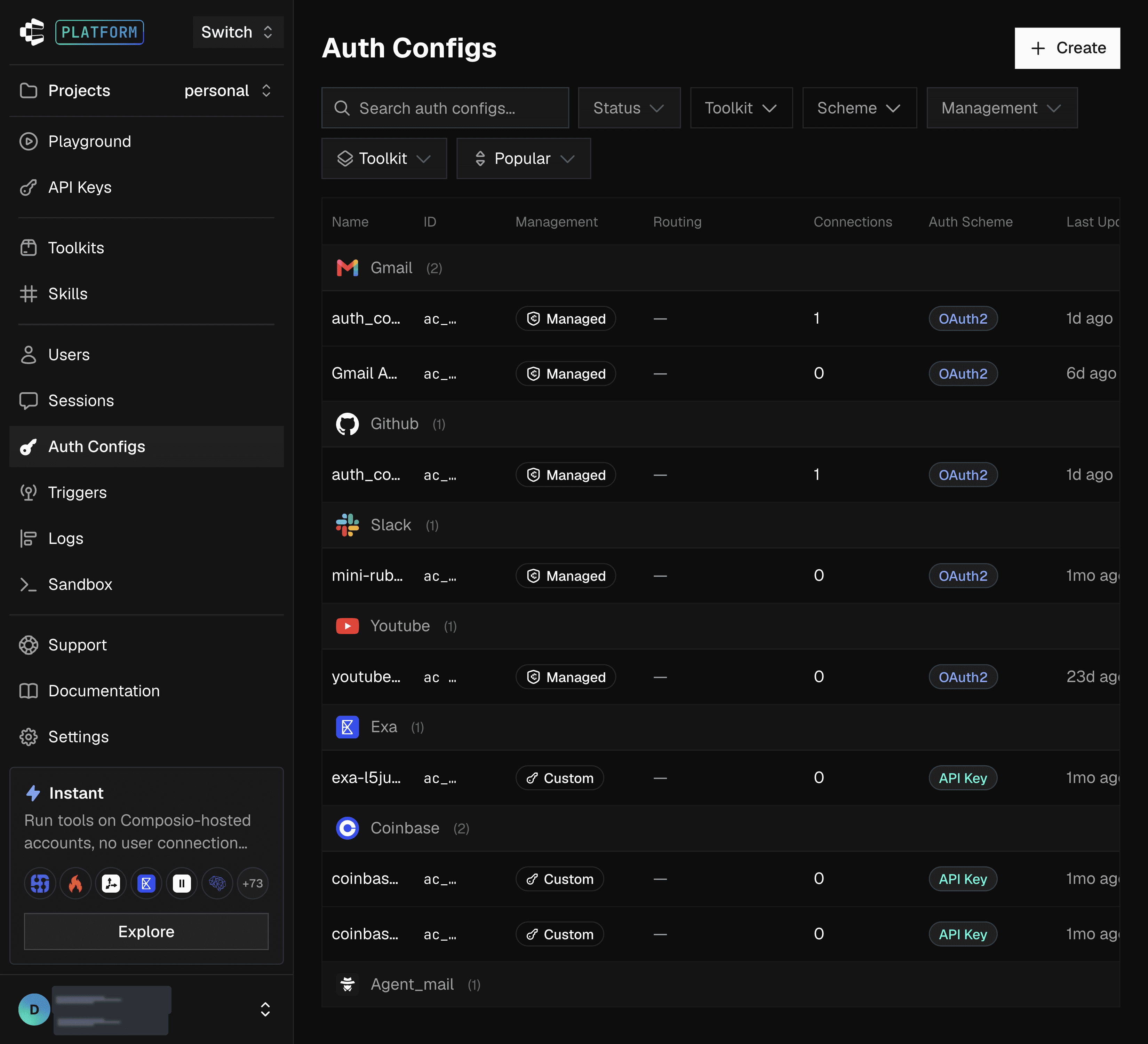Click the pause-style icon in Instant card
This screenshot has width=1148, height=1044.
click(x=182, y=883)
